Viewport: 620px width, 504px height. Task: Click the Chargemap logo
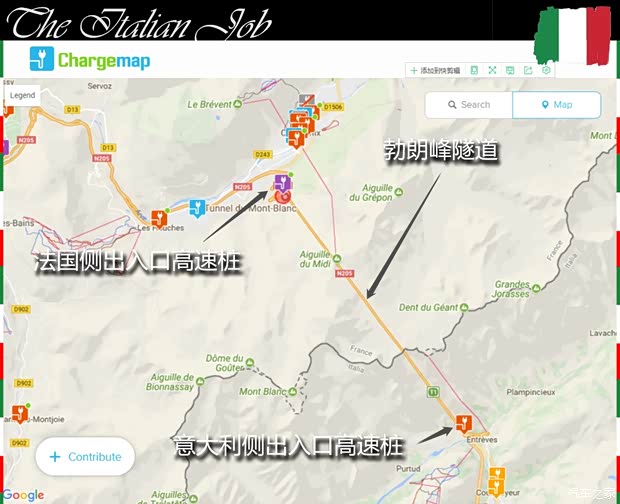[90, 60]
